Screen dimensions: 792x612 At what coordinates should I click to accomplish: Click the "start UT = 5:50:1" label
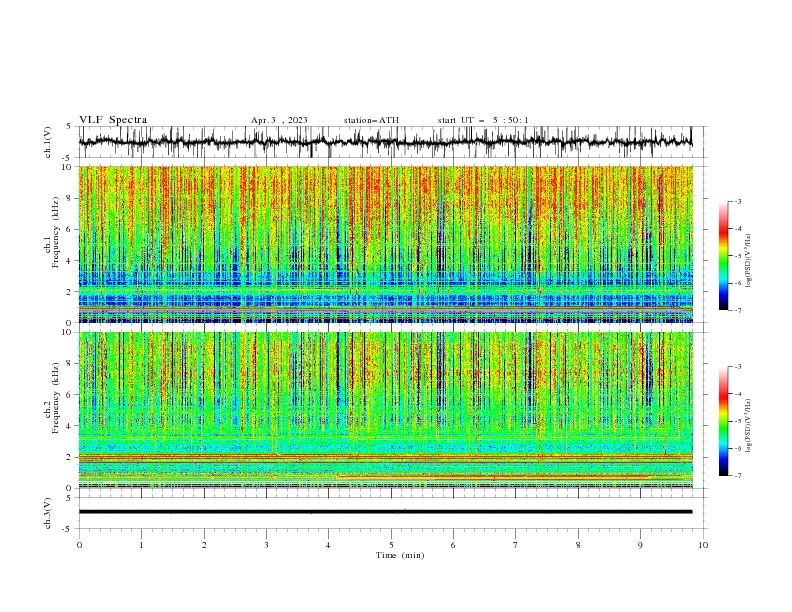click(x=483, y=120)
